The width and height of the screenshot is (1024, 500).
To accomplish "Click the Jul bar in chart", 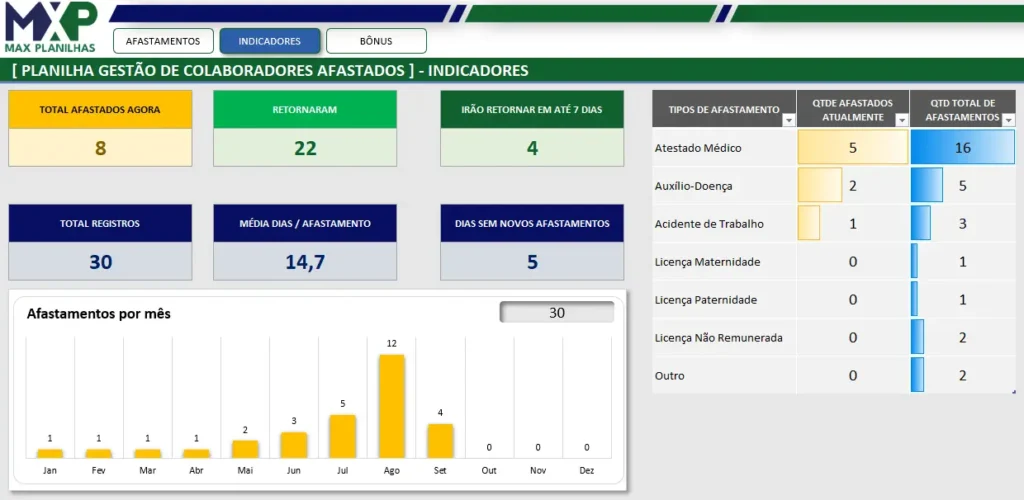I will coord(343,436).
